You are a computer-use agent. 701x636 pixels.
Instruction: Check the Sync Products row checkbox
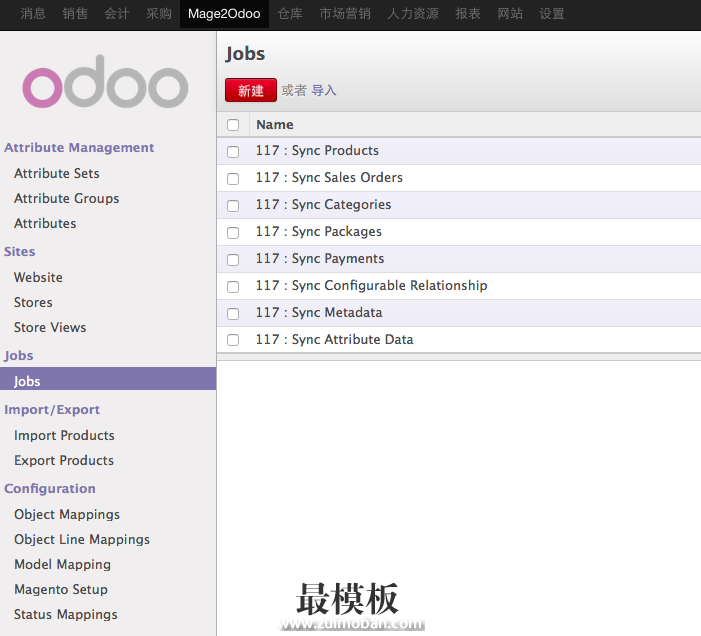(233, 152)
